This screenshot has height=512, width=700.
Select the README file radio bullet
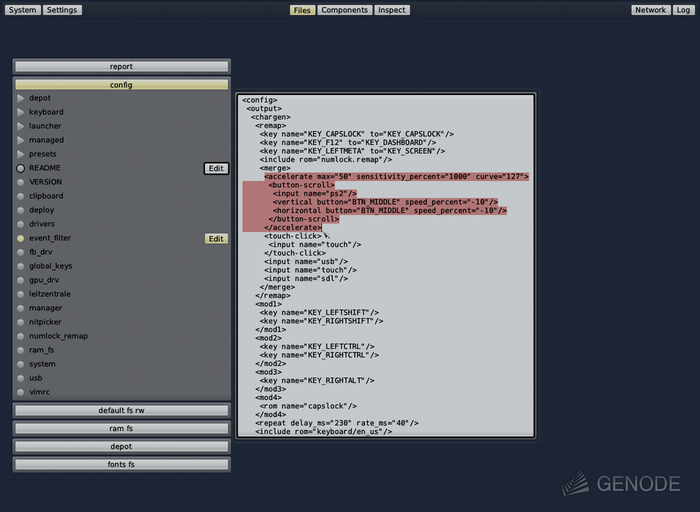pos(20,169)
